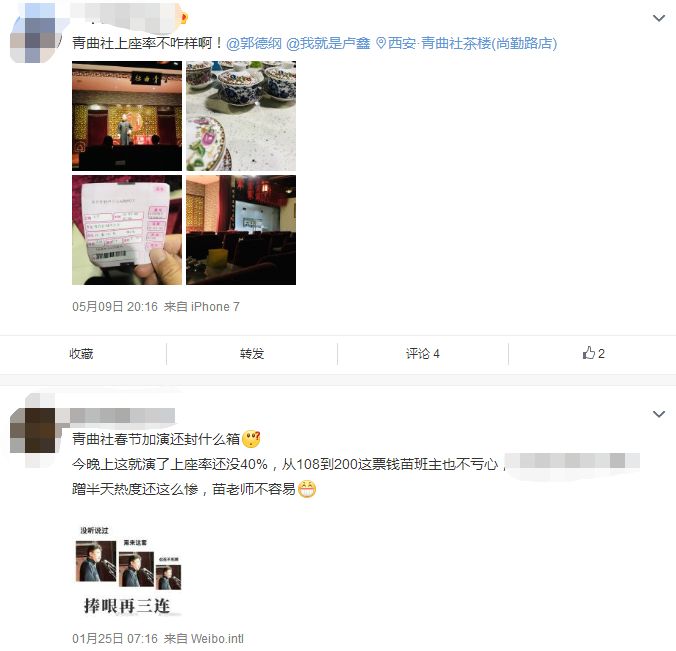Open the 捧哏再三连 meme image
Viewport: 676px width, 651px height.
pyautogui.click(x=128, y=570)
